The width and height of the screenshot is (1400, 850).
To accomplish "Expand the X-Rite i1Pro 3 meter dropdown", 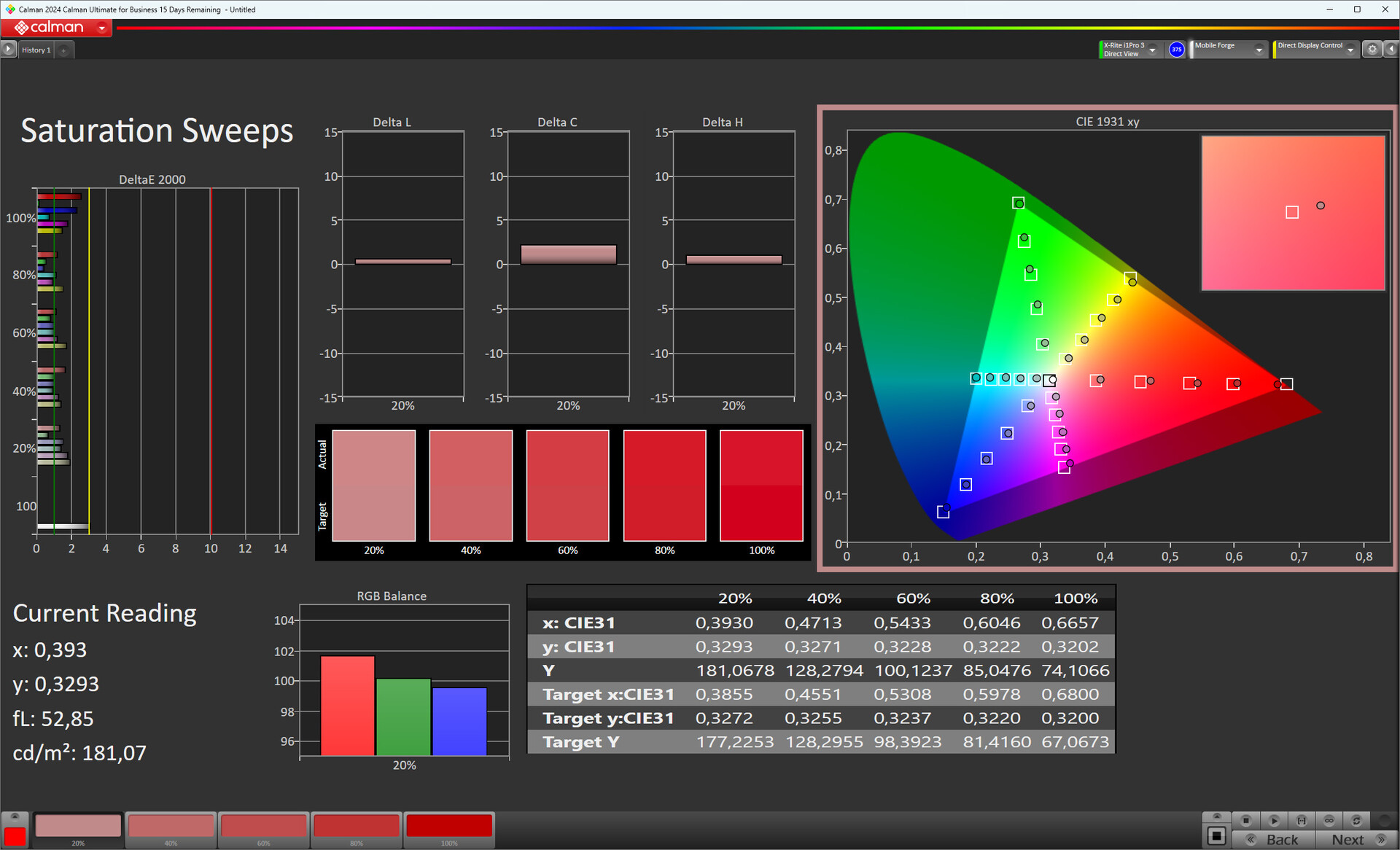I will pyautogui.click(x=1152, y=50).
